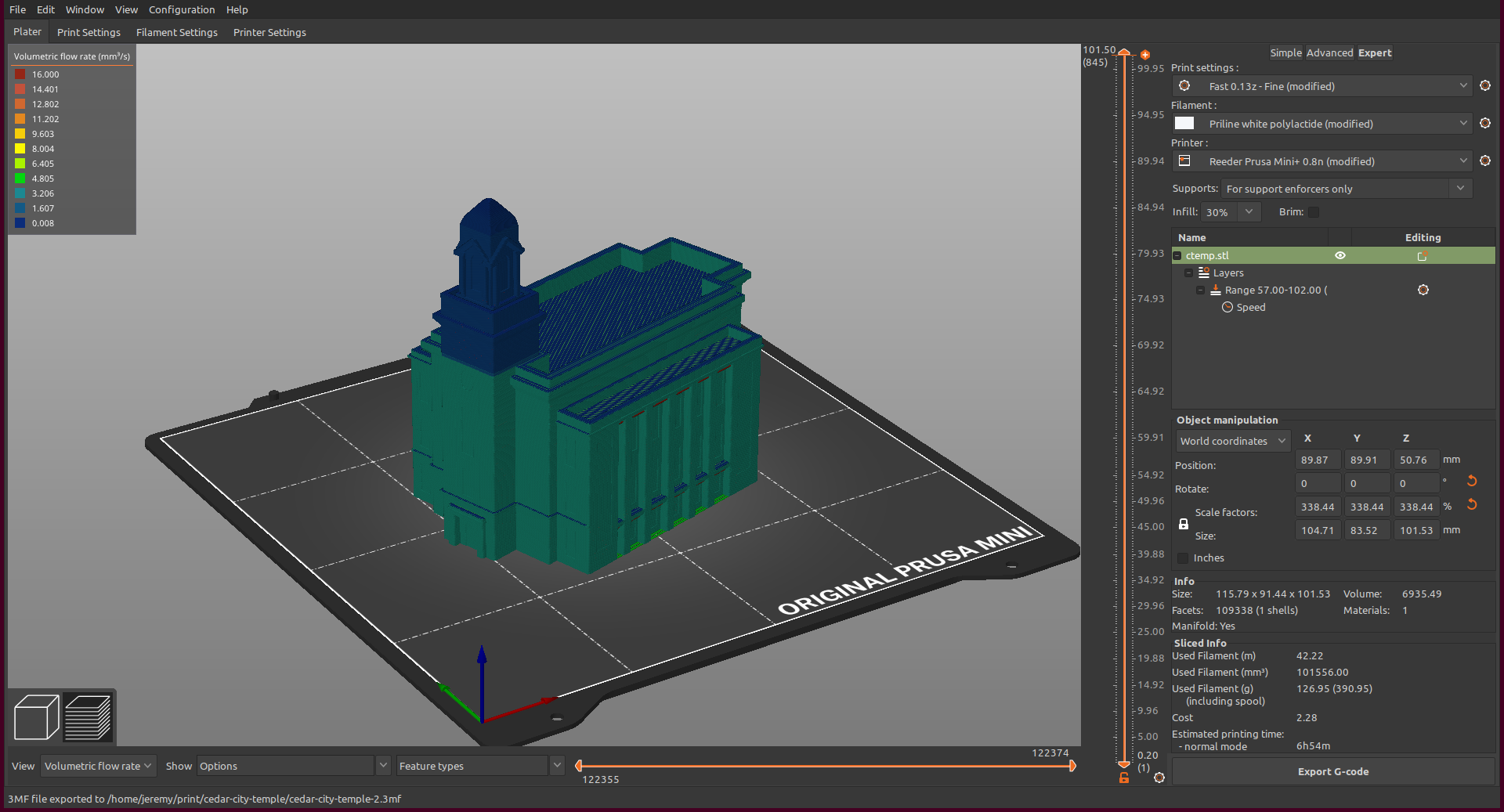
Task: Click the Export G-code button
Action: [x=1332, y=771]
